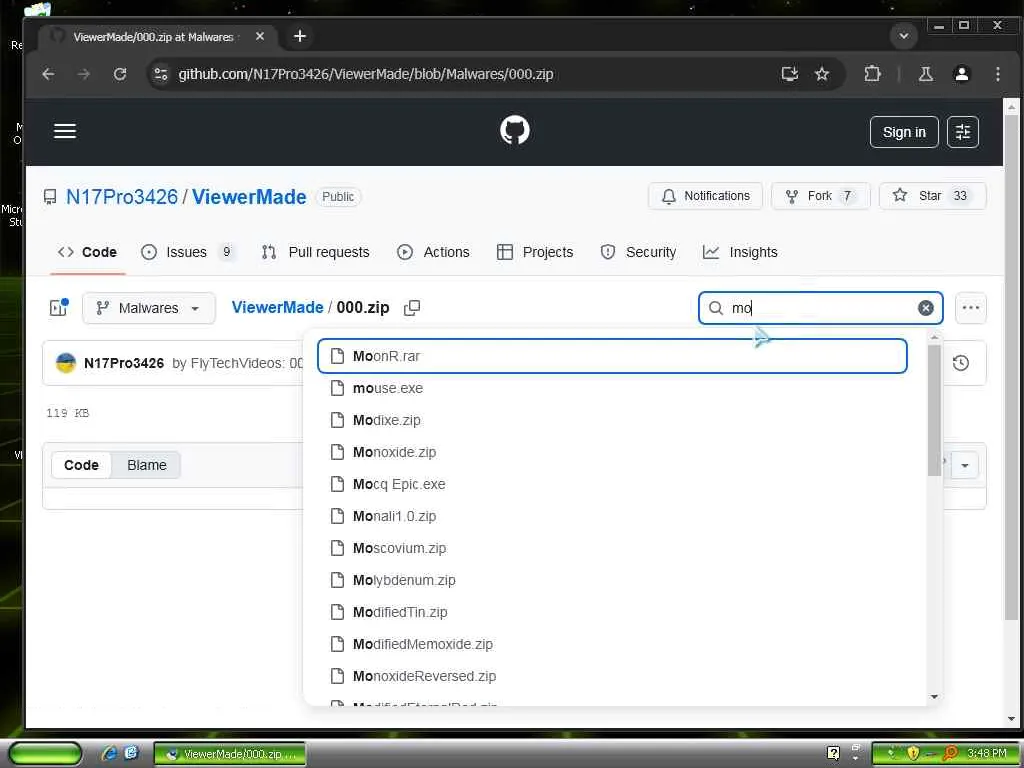Clear the file search field
This screenshot has height=768, width=1024.
coord(925,308)
